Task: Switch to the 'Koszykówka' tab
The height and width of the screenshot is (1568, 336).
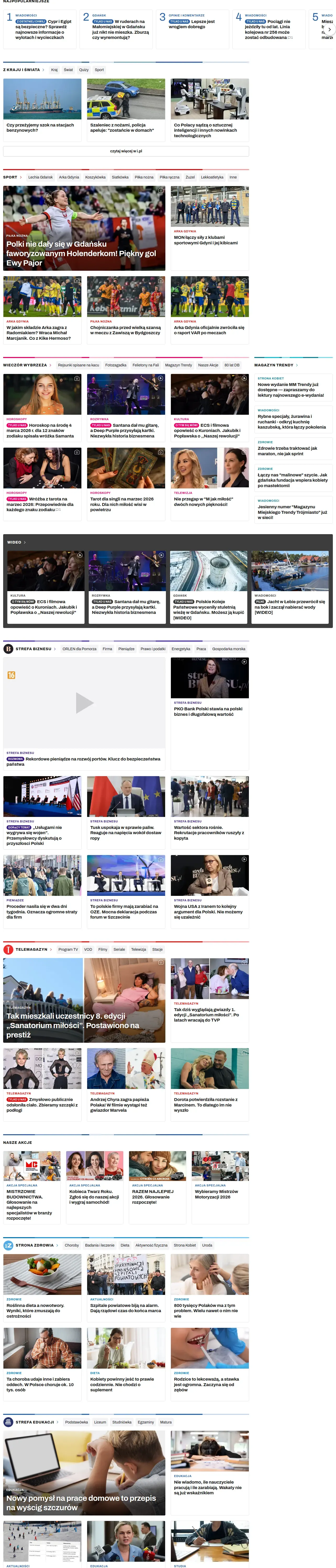Action: [95, 178]
